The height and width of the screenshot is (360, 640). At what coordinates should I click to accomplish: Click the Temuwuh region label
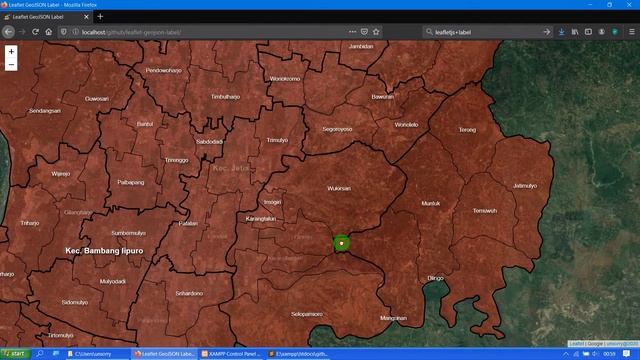pyautogui.click(x=485, y=211)
